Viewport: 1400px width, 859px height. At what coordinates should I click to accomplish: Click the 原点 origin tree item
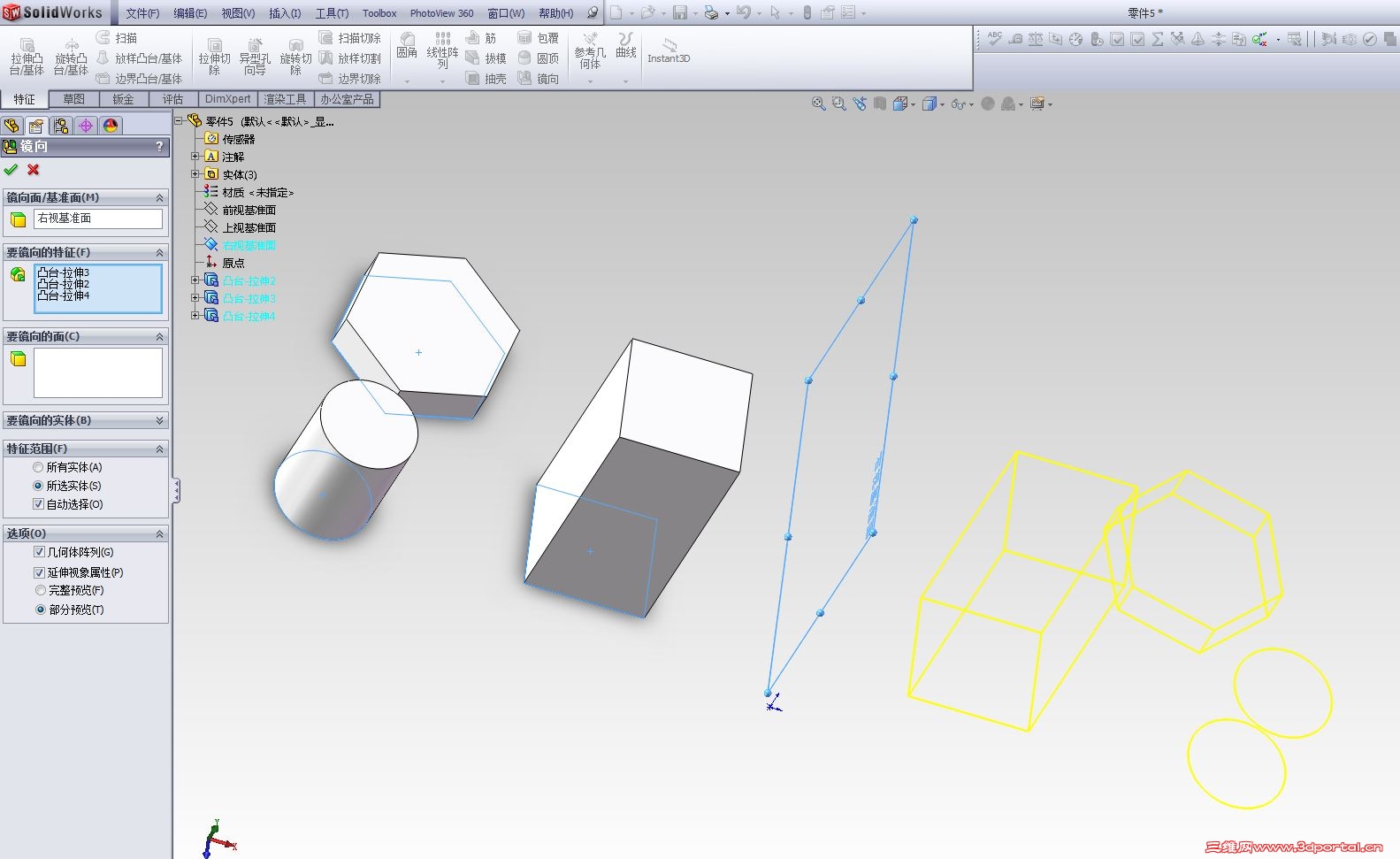click(x=233, y=263)
